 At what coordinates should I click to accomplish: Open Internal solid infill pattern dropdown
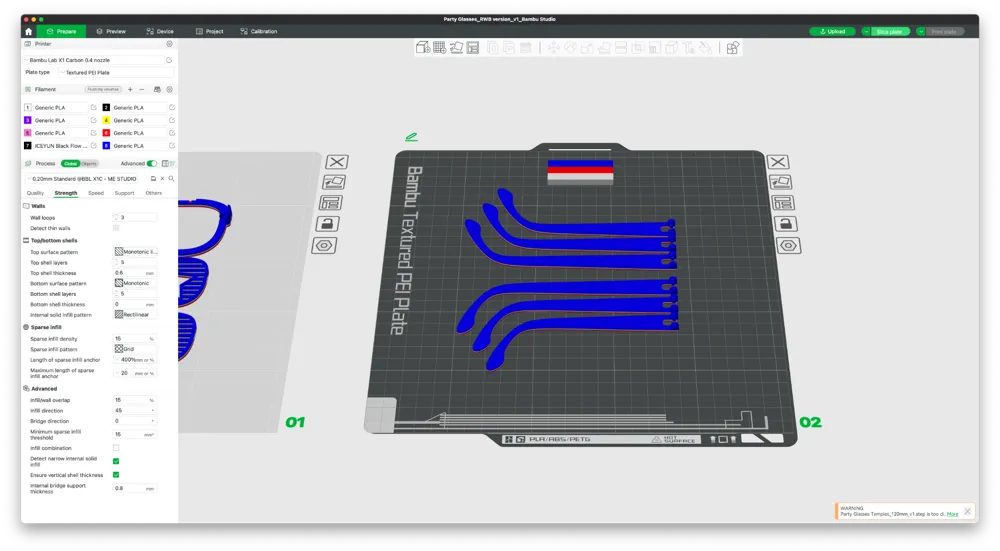(x=135, y=315)
